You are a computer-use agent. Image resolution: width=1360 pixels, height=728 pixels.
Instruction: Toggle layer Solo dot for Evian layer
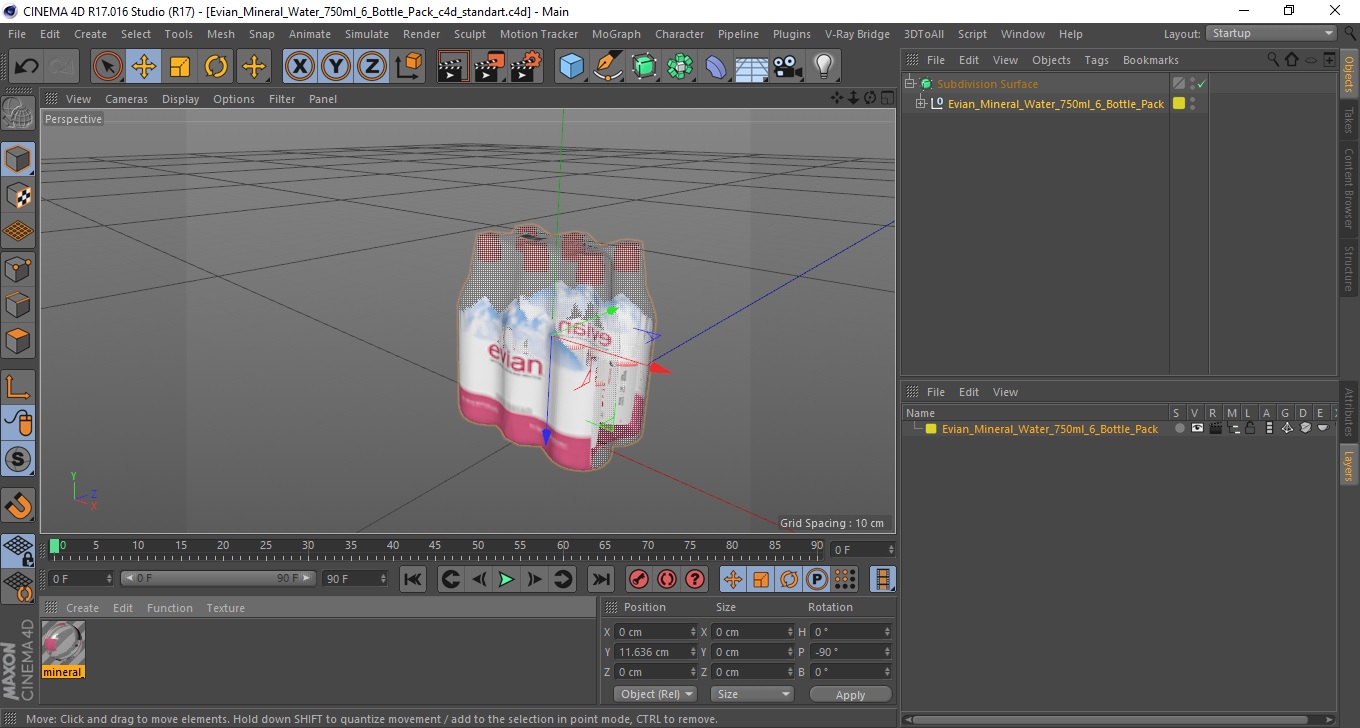tap(1179, 428)
